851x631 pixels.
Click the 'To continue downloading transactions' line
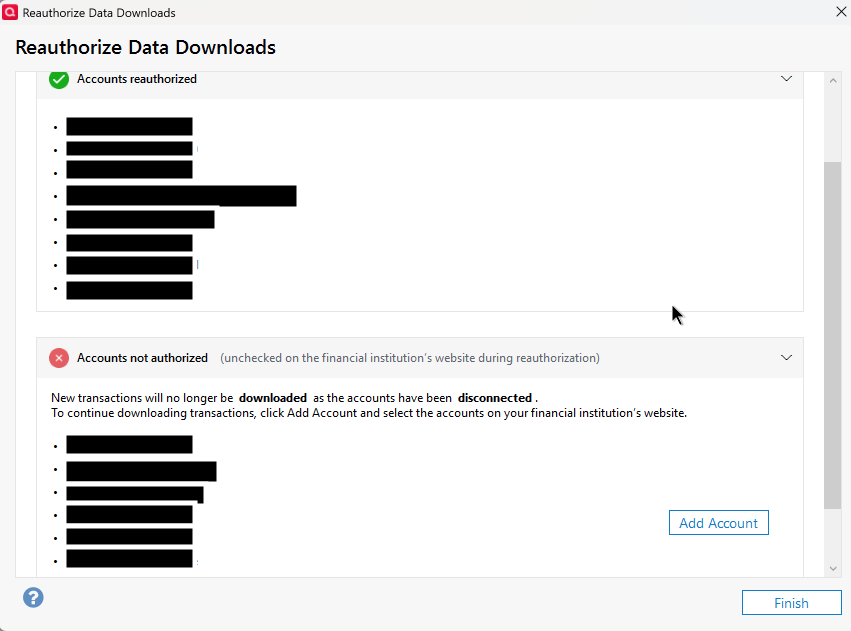pos(369,413)
